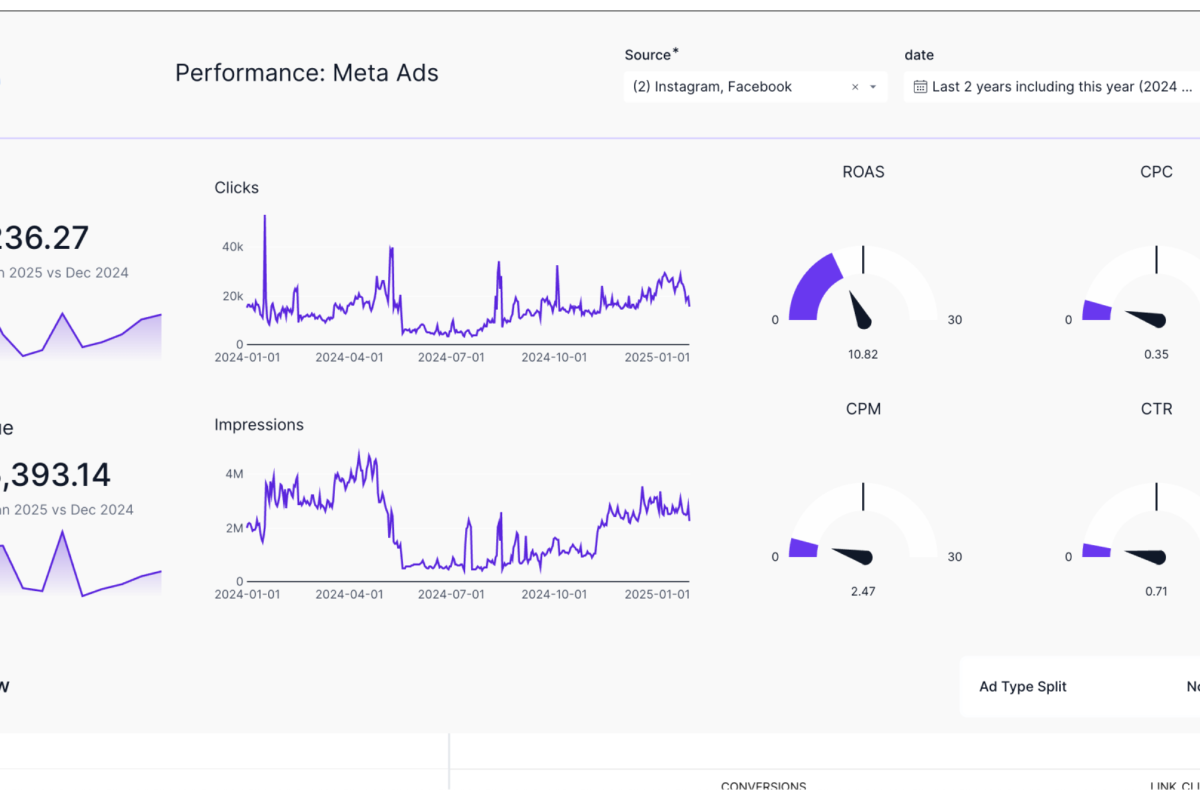Expand the Source filter dropdown arrow
1200x800 pixels.
pos(872,87)
